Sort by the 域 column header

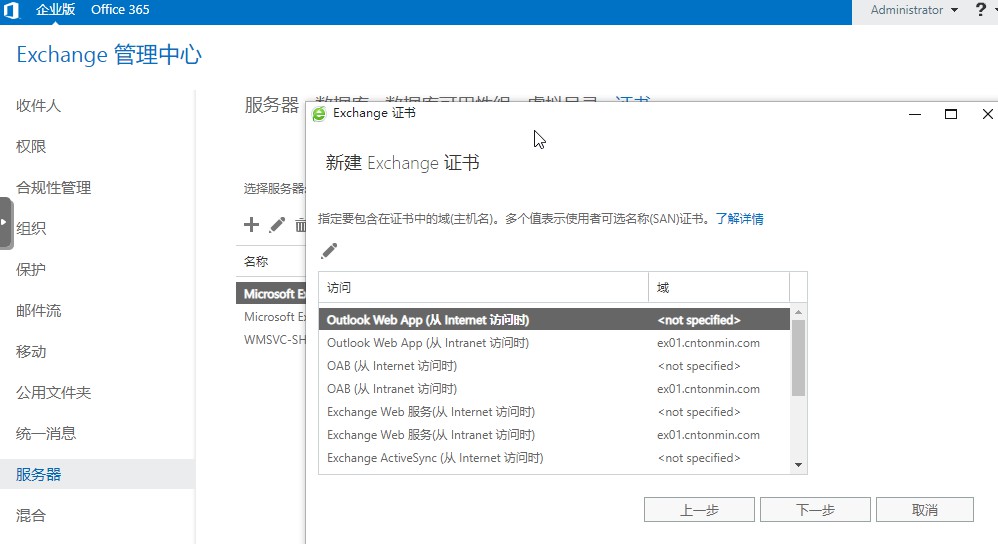pyautogui.click(x=719, y=288)
